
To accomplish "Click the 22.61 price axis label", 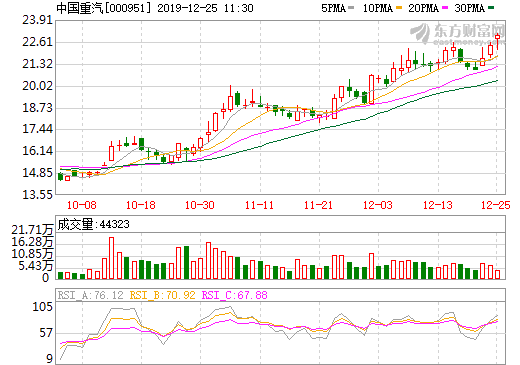I will point(37,42).
